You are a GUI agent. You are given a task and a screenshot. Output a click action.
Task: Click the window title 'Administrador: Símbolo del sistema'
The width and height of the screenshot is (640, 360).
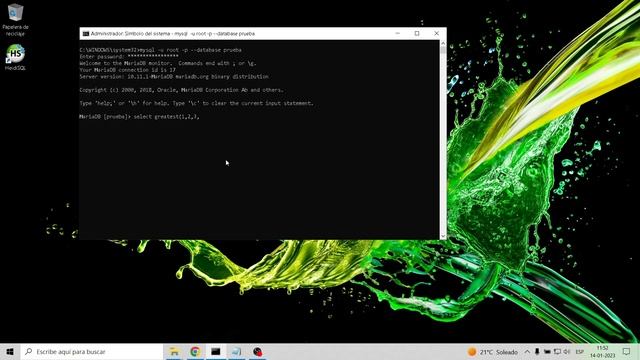pyautogui.click(x=173, y=33)
